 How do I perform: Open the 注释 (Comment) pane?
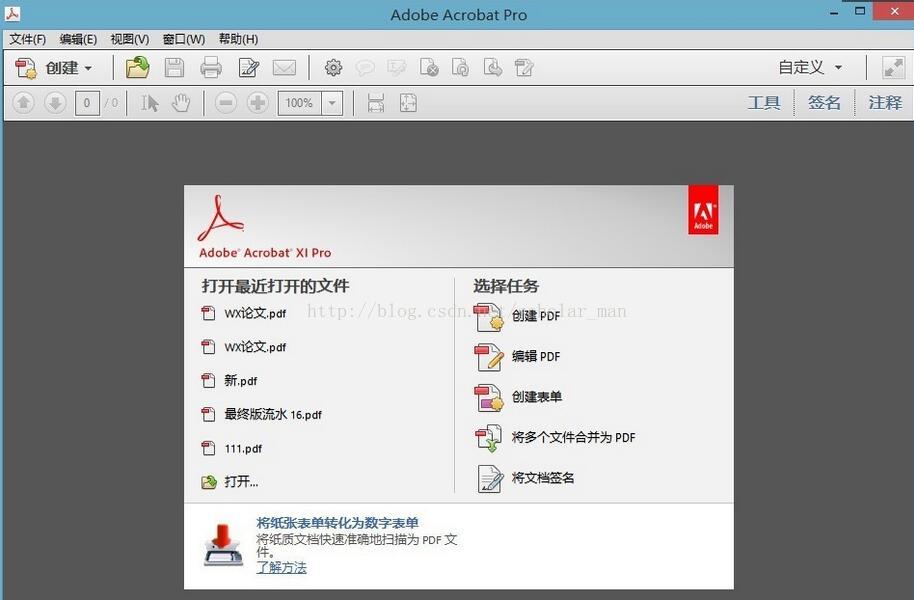point(885,103)
